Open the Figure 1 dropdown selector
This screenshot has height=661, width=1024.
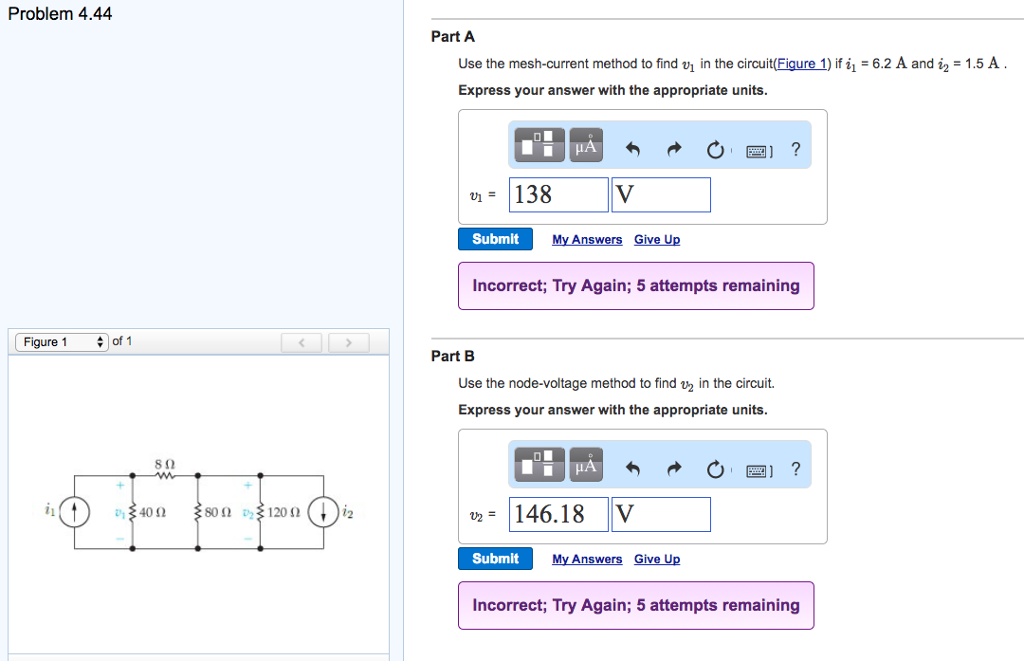[x=59, y=340]
